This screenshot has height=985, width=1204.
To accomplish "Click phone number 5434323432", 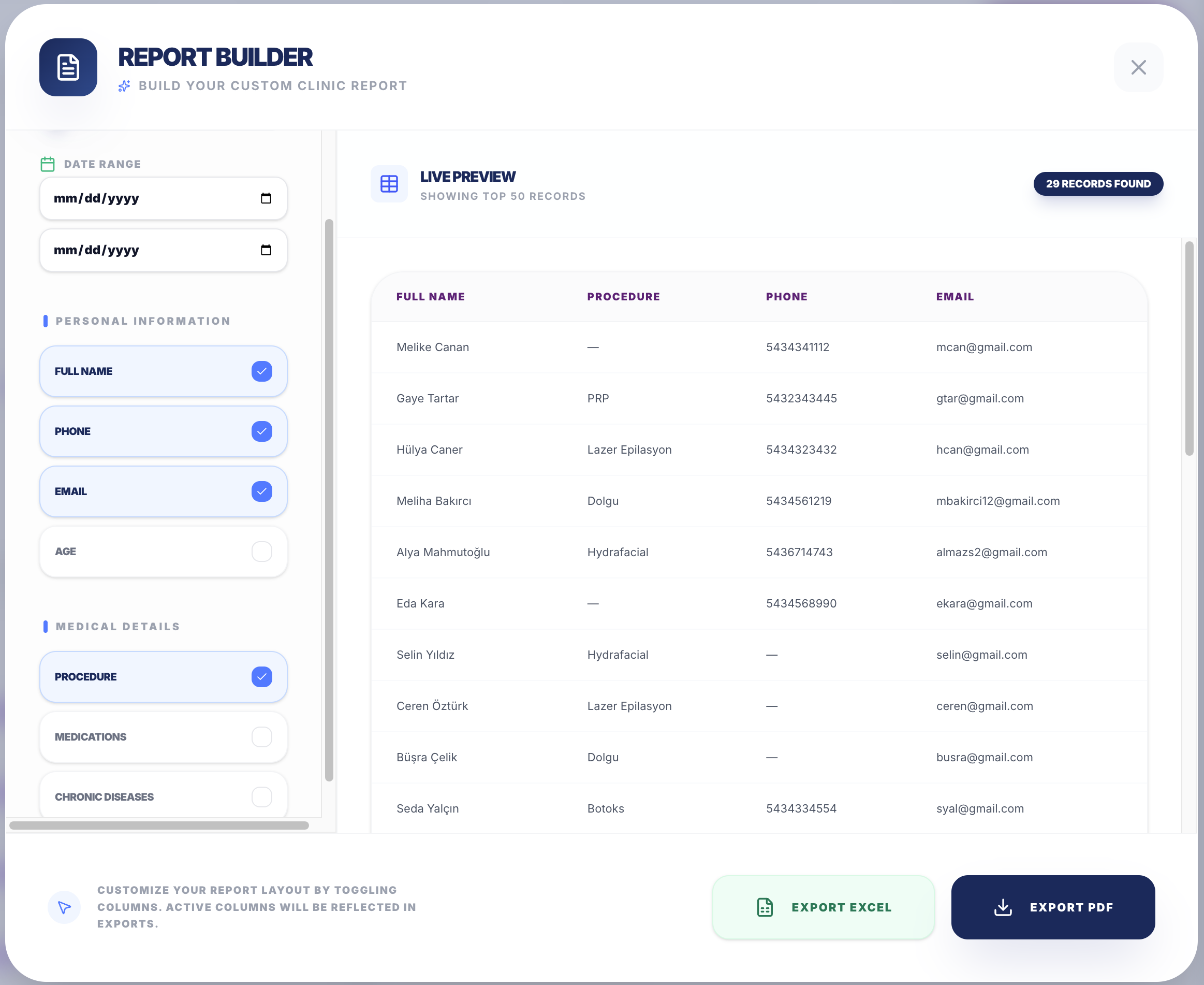I will (801, 450).
